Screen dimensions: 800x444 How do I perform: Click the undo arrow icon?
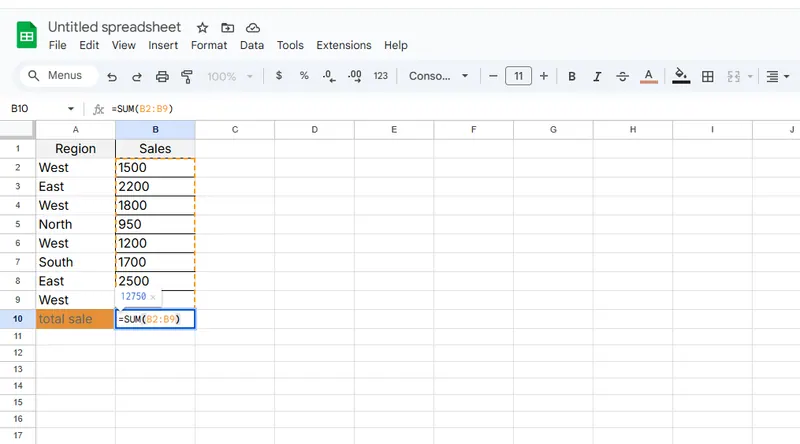pyautogui.click(x=112, y=76)
